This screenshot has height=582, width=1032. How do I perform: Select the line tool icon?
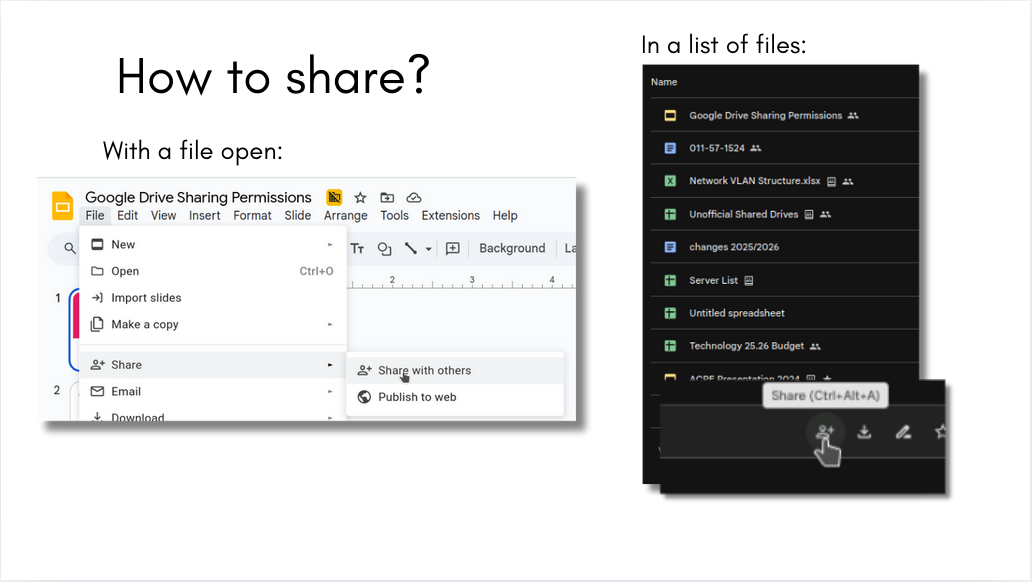(x=411, y=248)
